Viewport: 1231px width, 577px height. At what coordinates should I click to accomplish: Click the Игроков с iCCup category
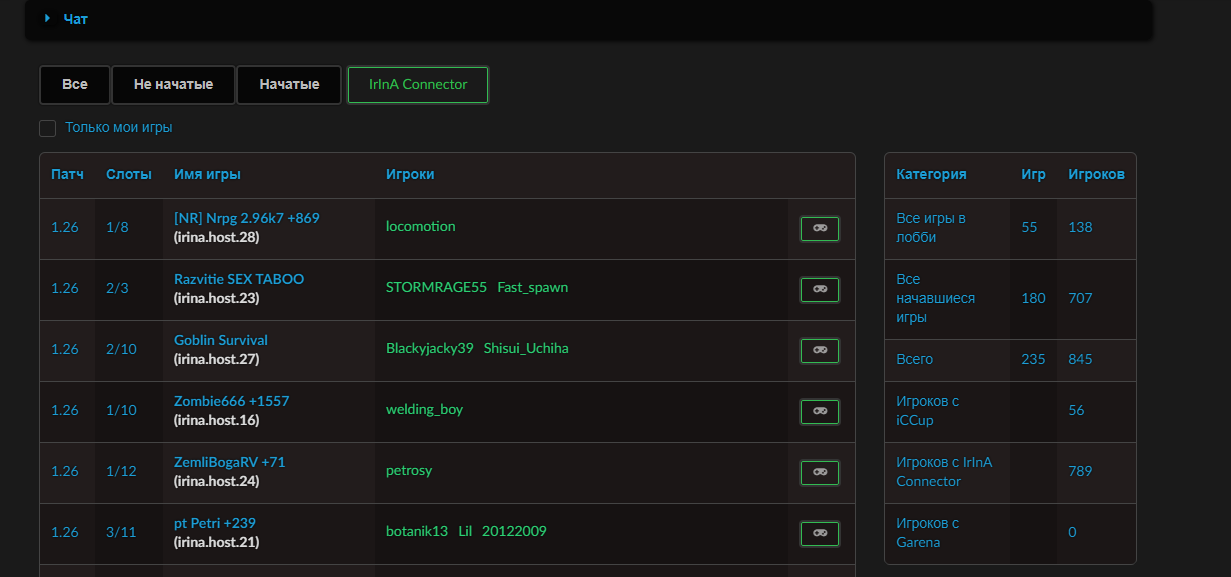coord(928,410)
